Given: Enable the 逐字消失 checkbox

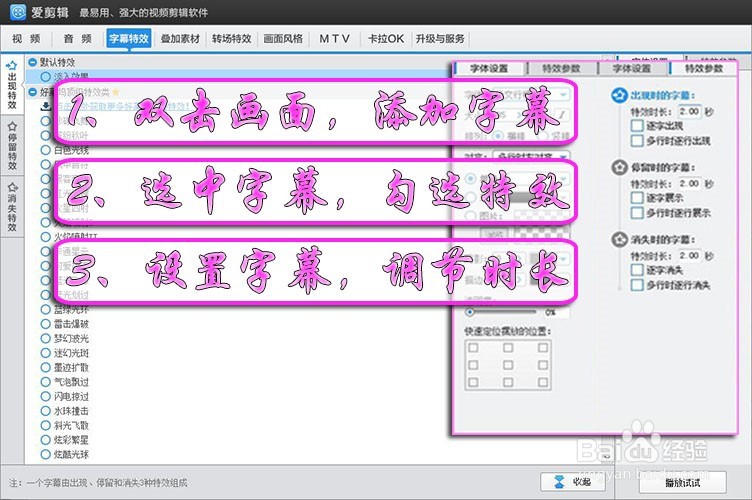Looking at the screenshot, I should pos(637,270).
